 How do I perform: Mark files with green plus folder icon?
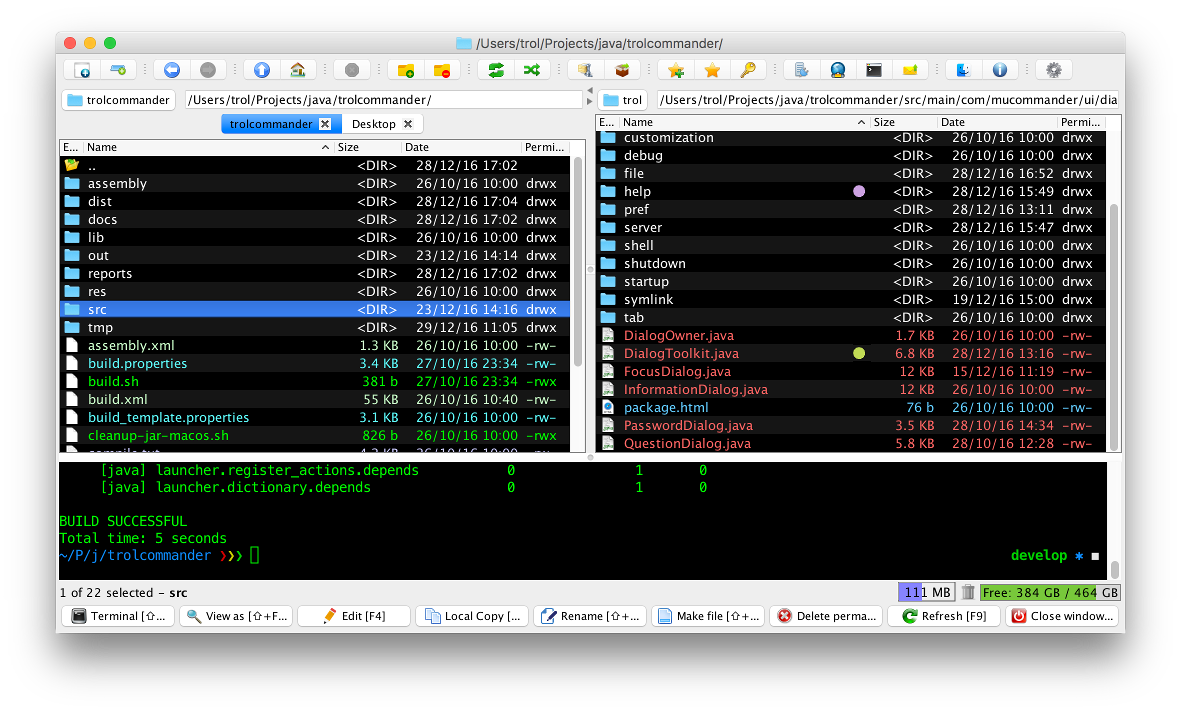click(405, 70)
